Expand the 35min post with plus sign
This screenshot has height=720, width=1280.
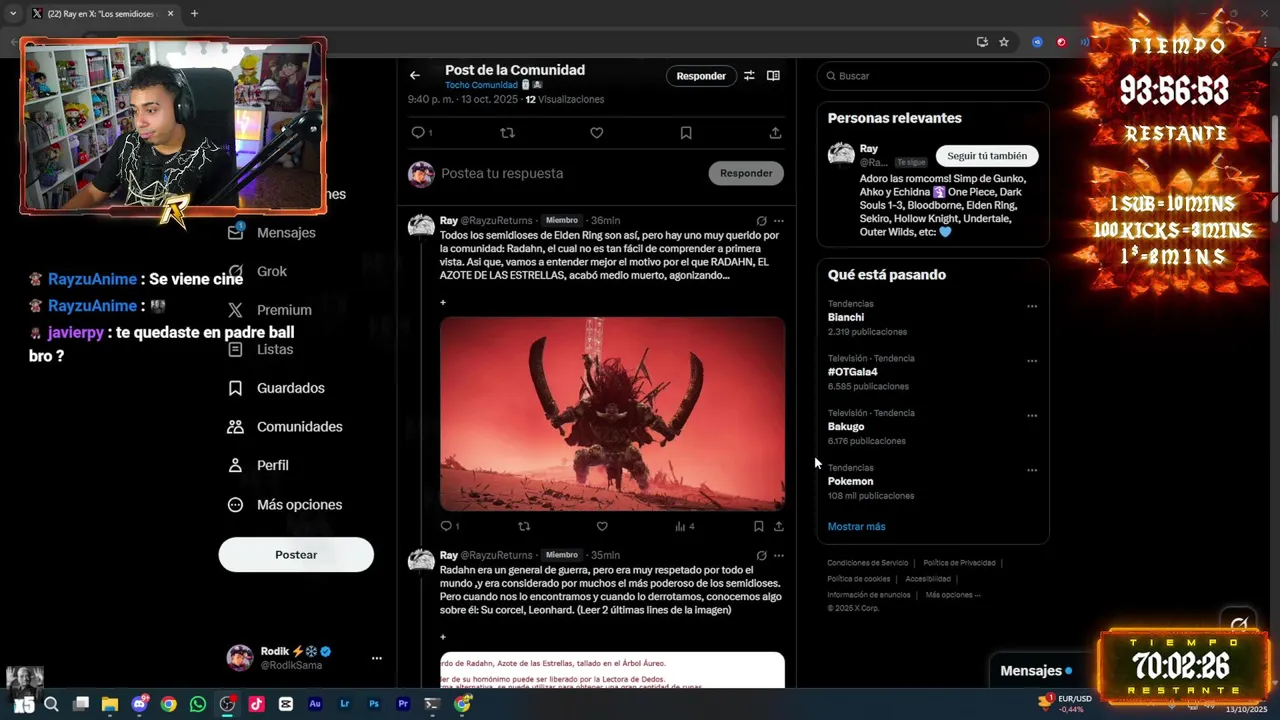tap(443, 636)
